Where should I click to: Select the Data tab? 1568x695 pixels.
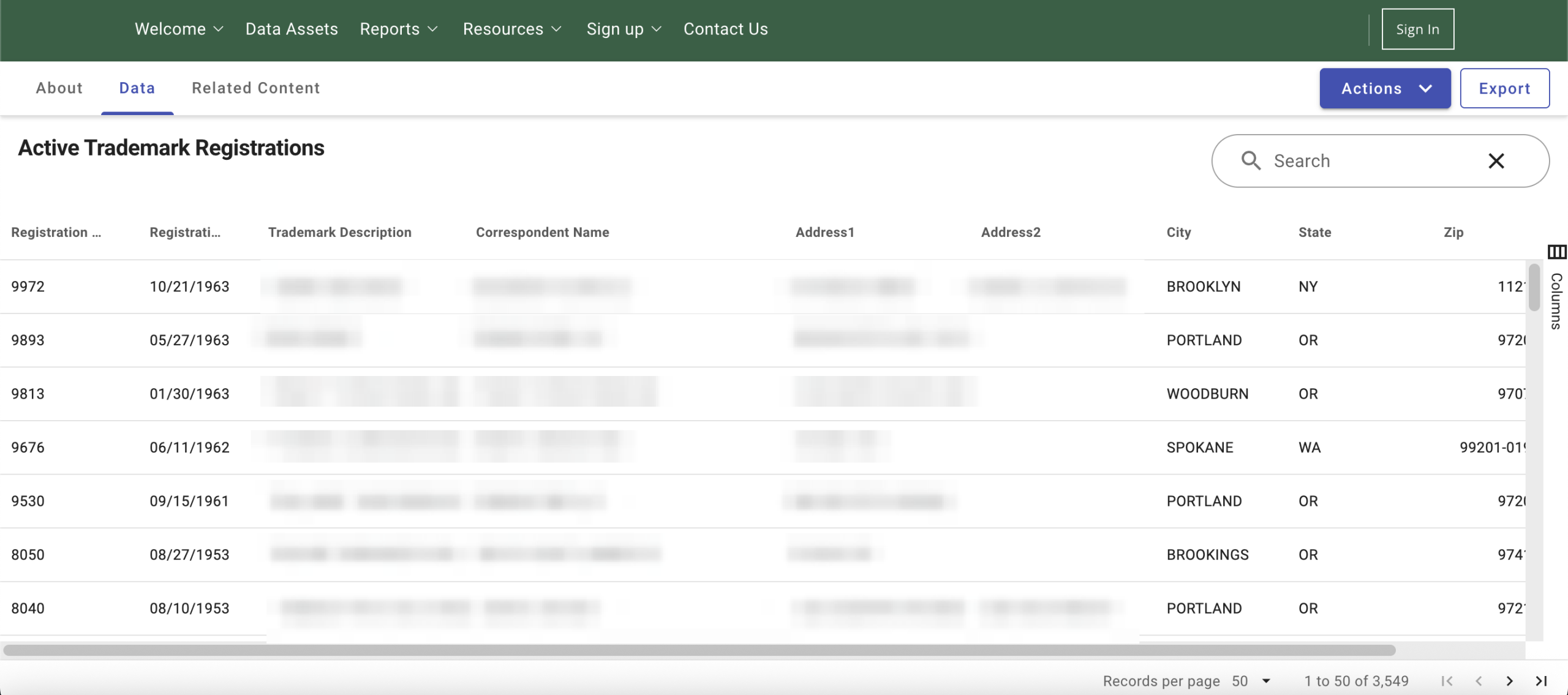coord(137,88)
